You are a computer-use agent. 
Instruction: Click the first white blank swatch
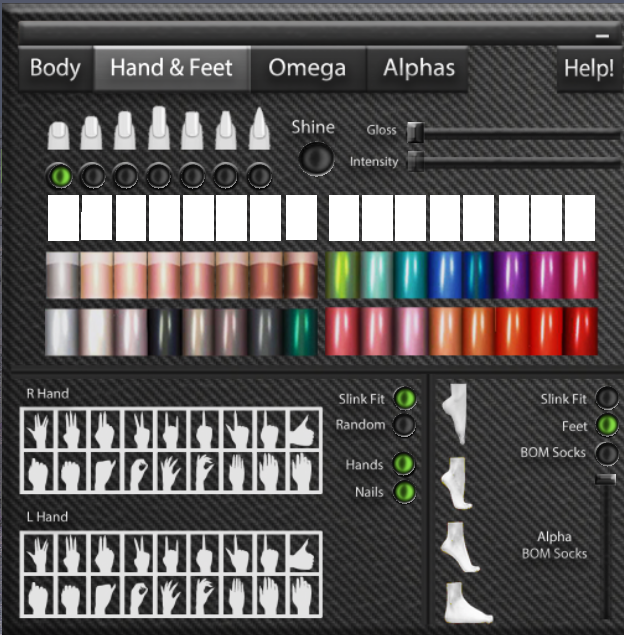tap(63, 217)
